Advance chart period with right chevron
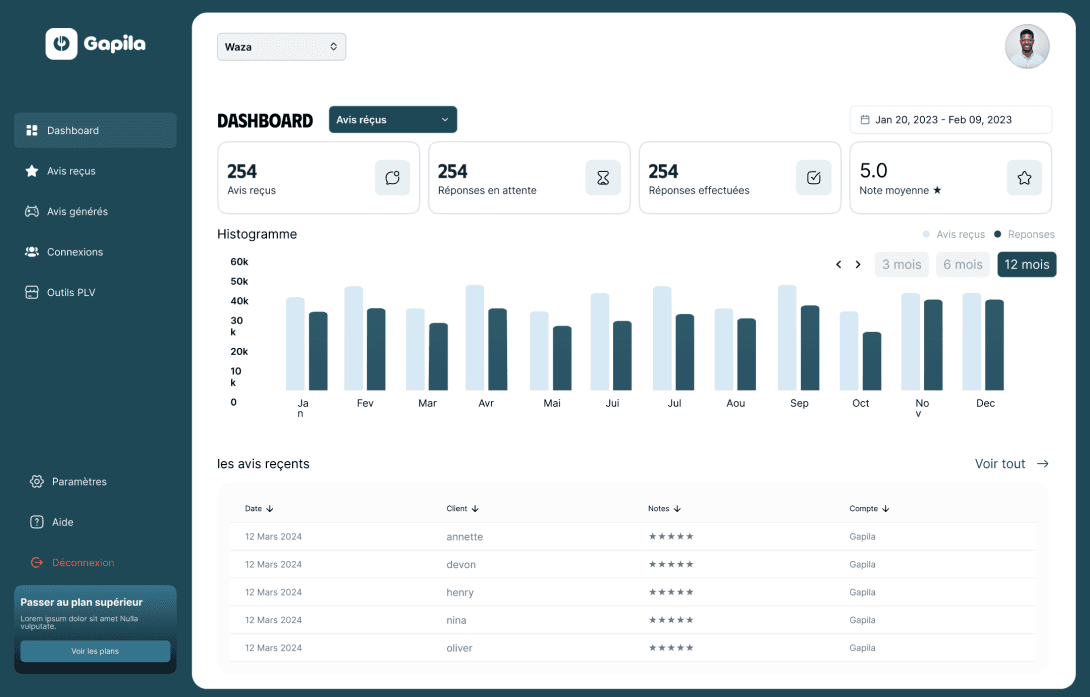The width and height of the screenshot is (1090, 697). point(858,265)
